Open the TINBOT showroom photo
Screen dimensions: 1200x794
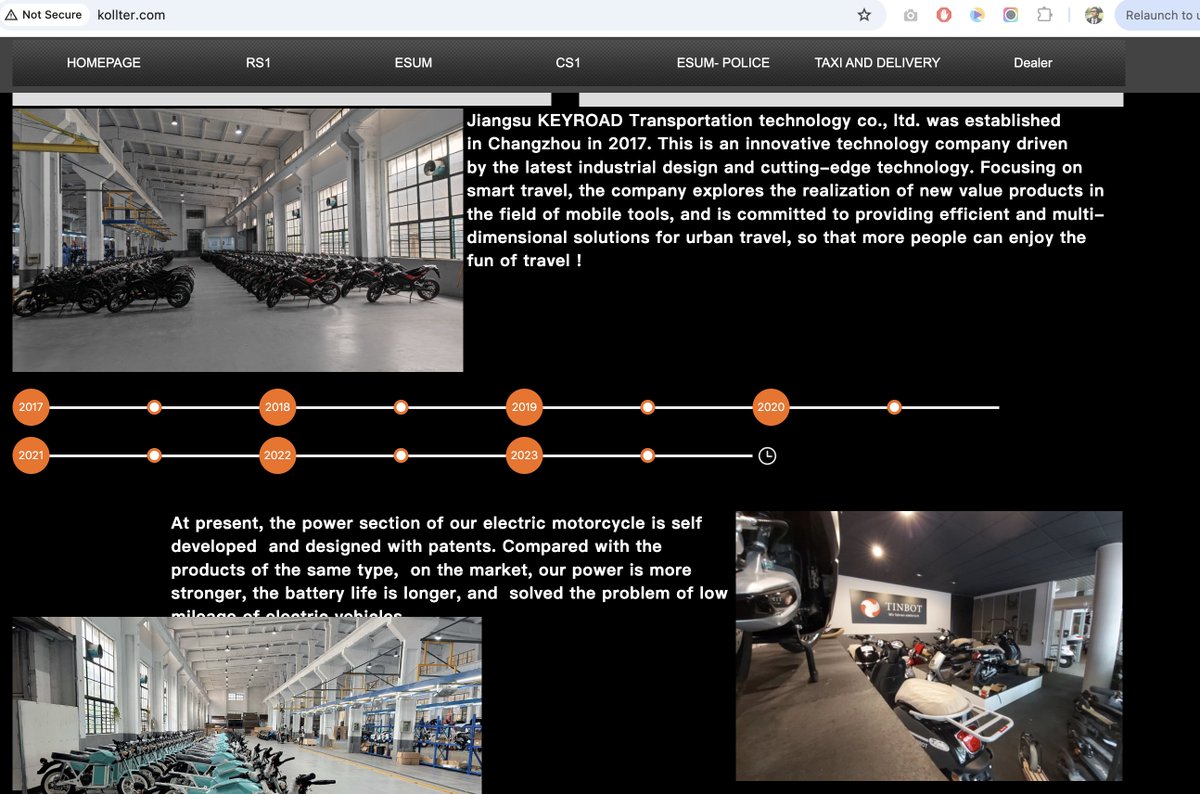pos(929,646)
